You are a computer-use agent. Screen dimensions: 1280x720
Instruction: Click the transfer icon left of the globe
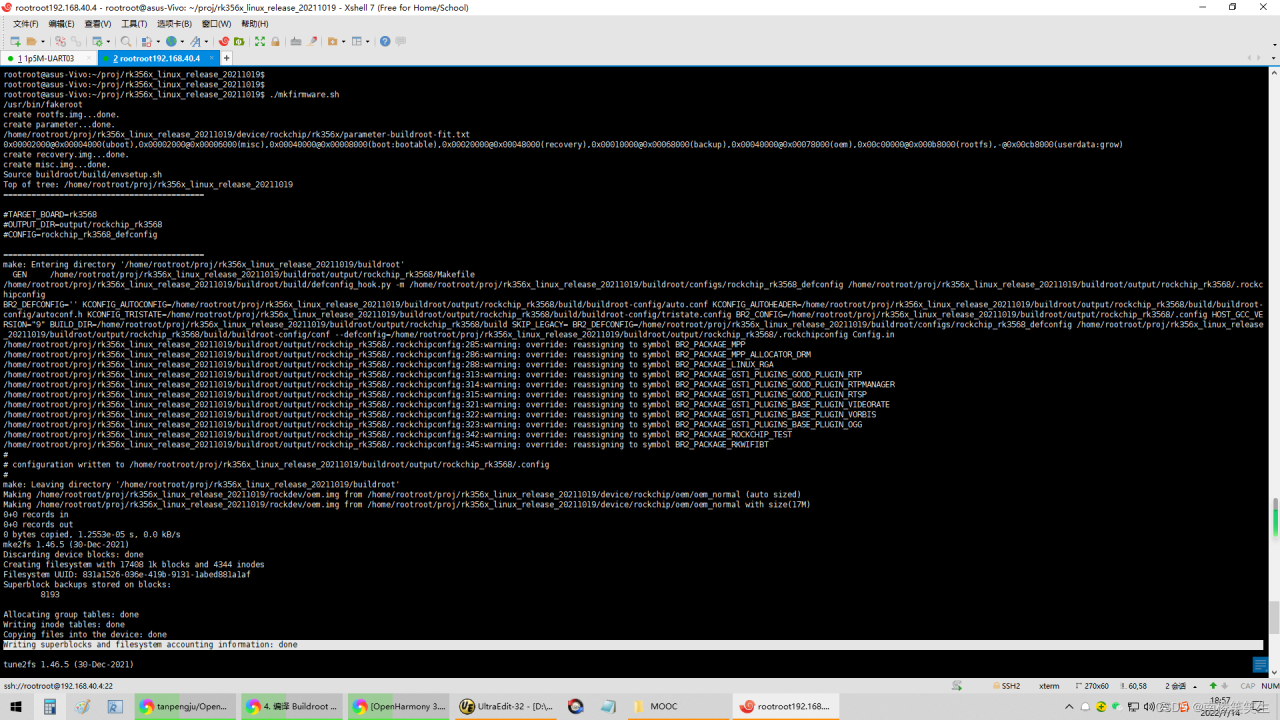tap(146, 42)
